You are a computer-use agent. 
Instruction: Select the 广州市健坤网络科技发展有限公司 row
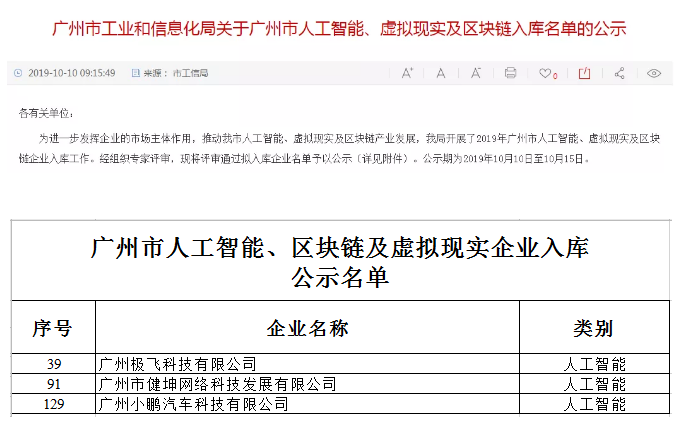point(215,384)
